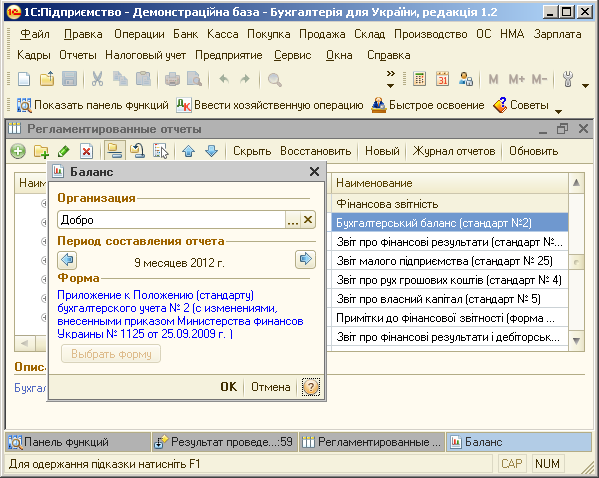Open the Отчеты menu

78,55
